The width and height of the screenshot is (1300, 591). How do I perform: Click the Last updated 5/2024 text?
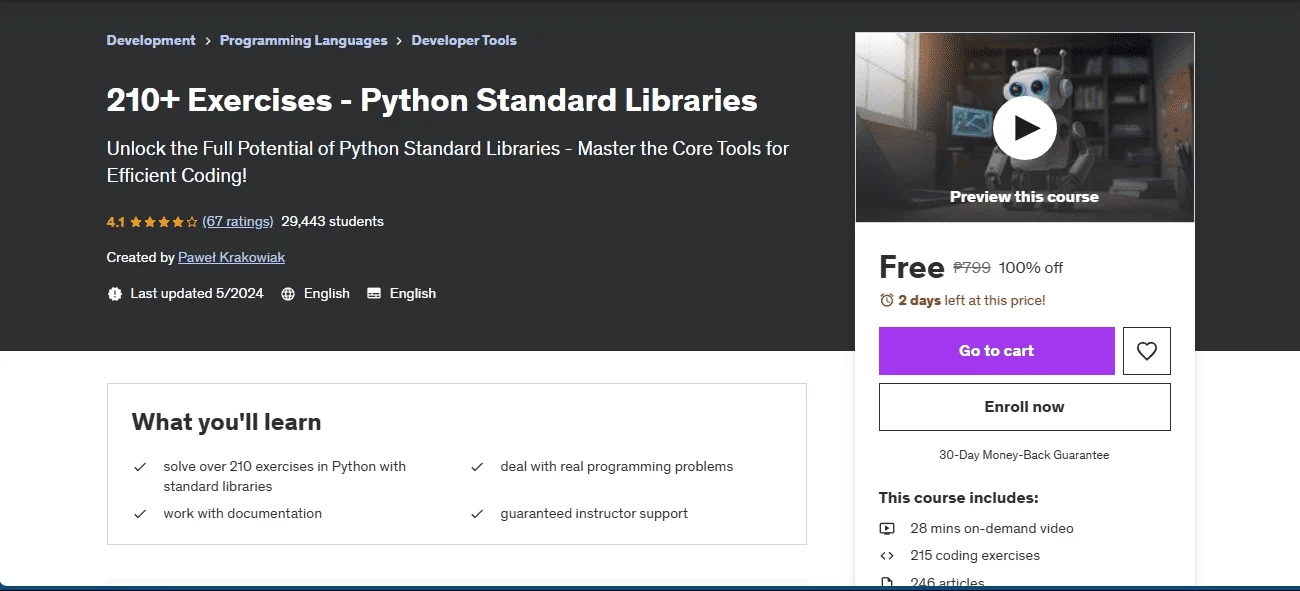197,294
